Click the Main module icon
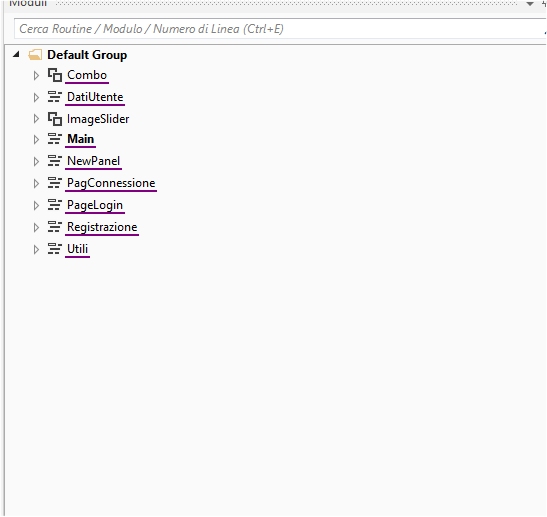Viewport: 547px width, 517px height. [x=55, y=139]
